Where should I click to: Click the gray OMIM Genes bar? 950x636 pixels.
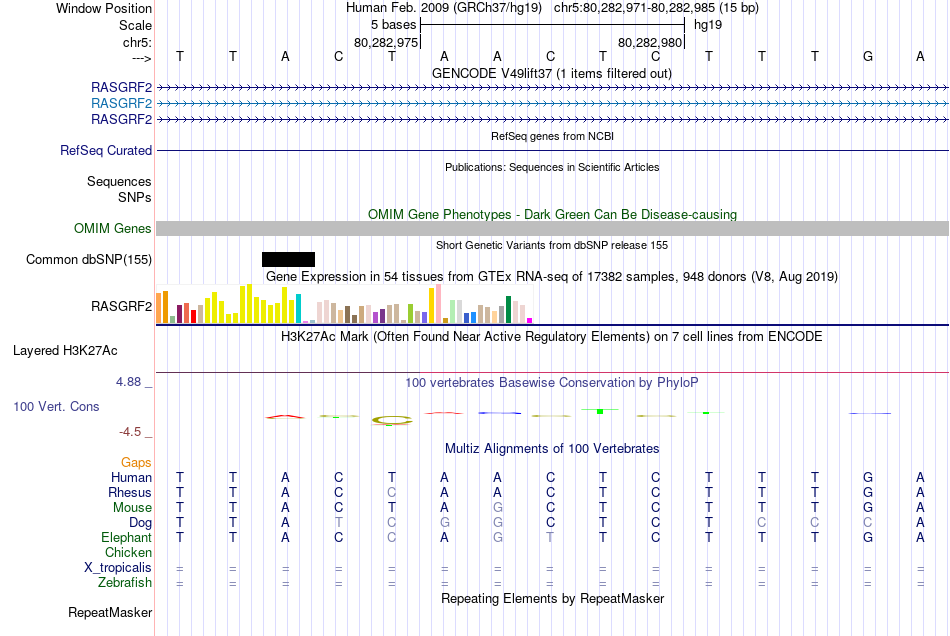[552, 228]
